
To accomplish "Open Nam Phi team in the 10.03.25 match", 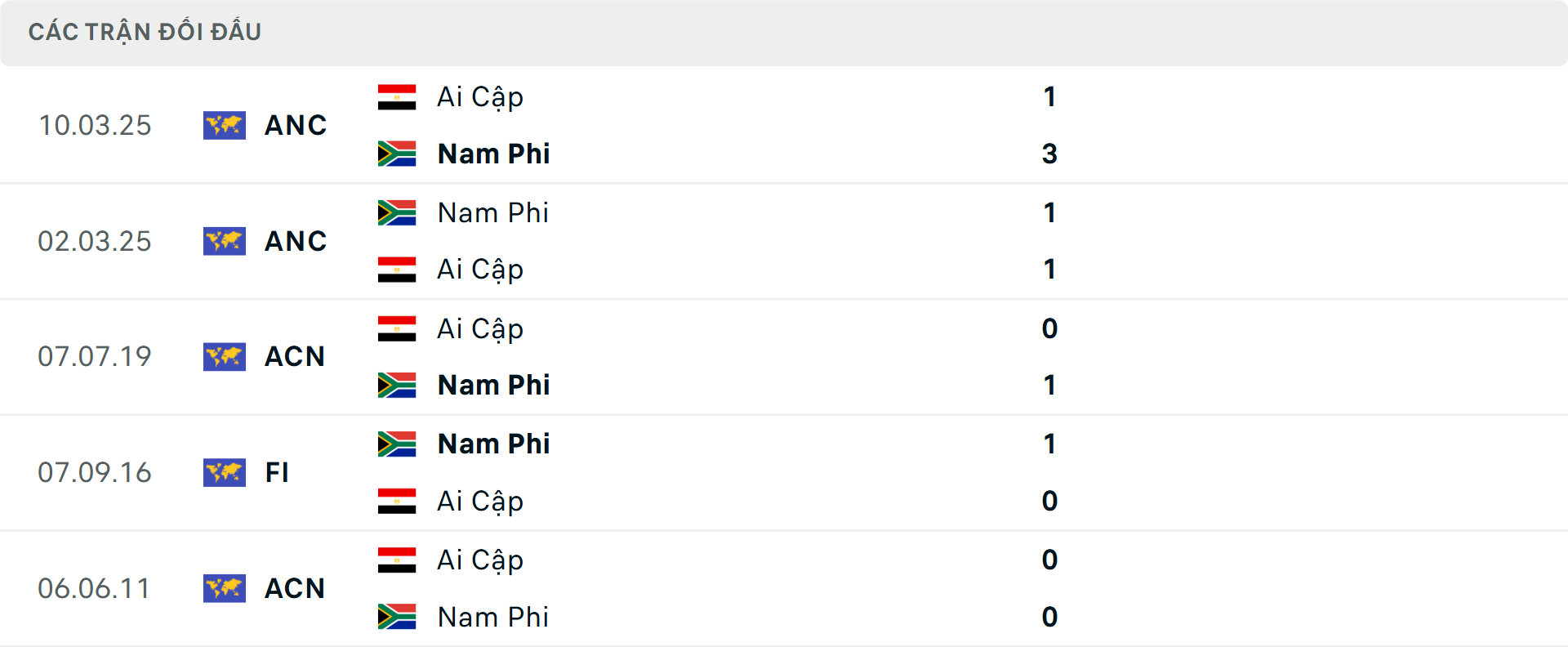I will coord(493,154).
